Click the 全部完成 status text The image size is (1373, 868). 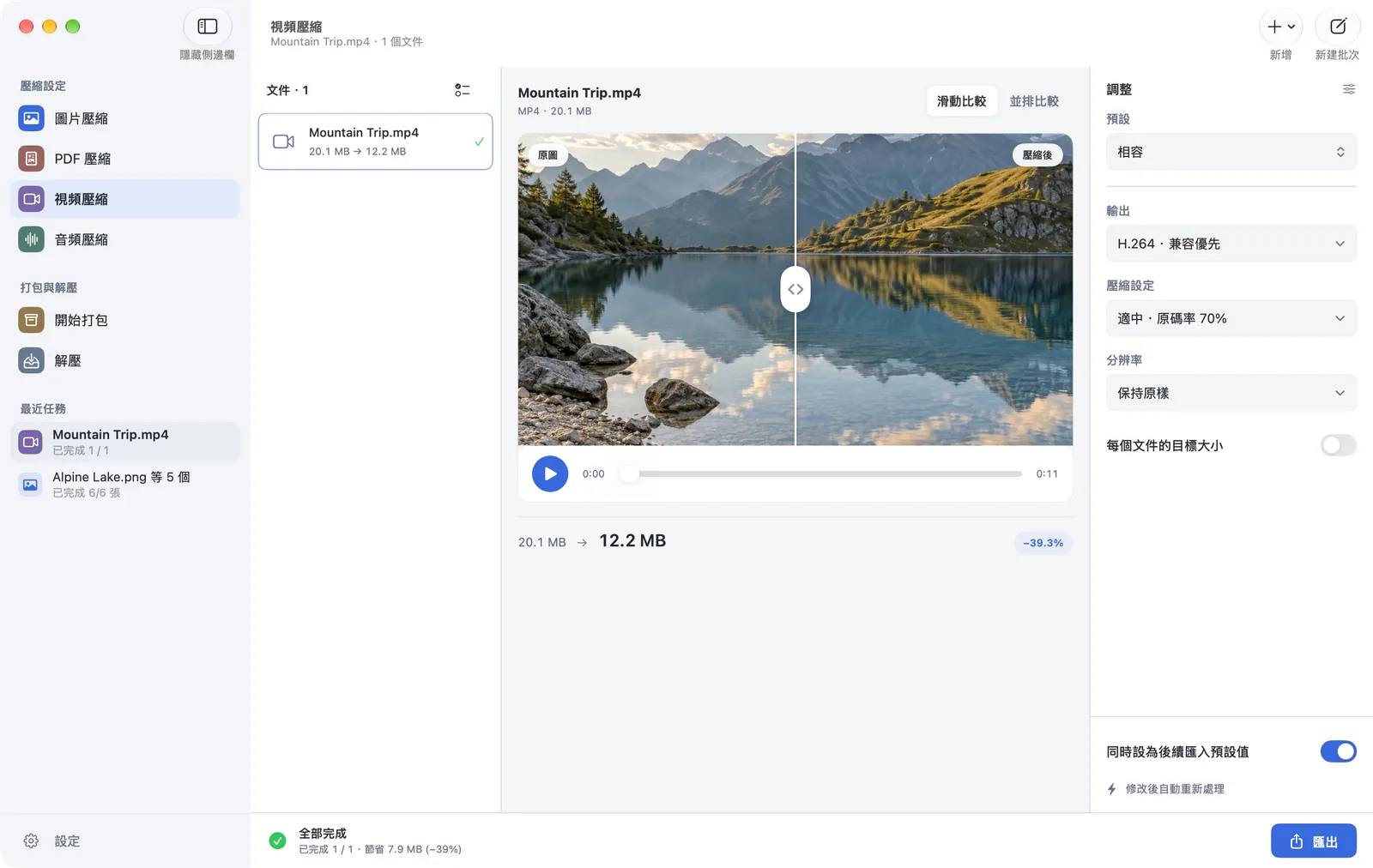323,834
